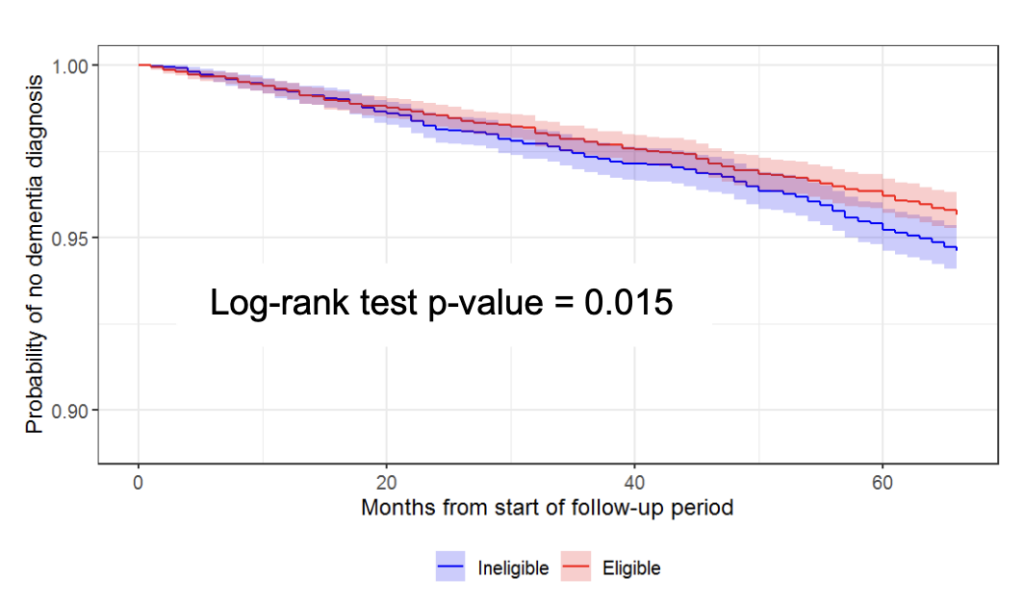Click the x-axis title about follow-up months
Screen dimensions: 1024x604
pos(547,507)
